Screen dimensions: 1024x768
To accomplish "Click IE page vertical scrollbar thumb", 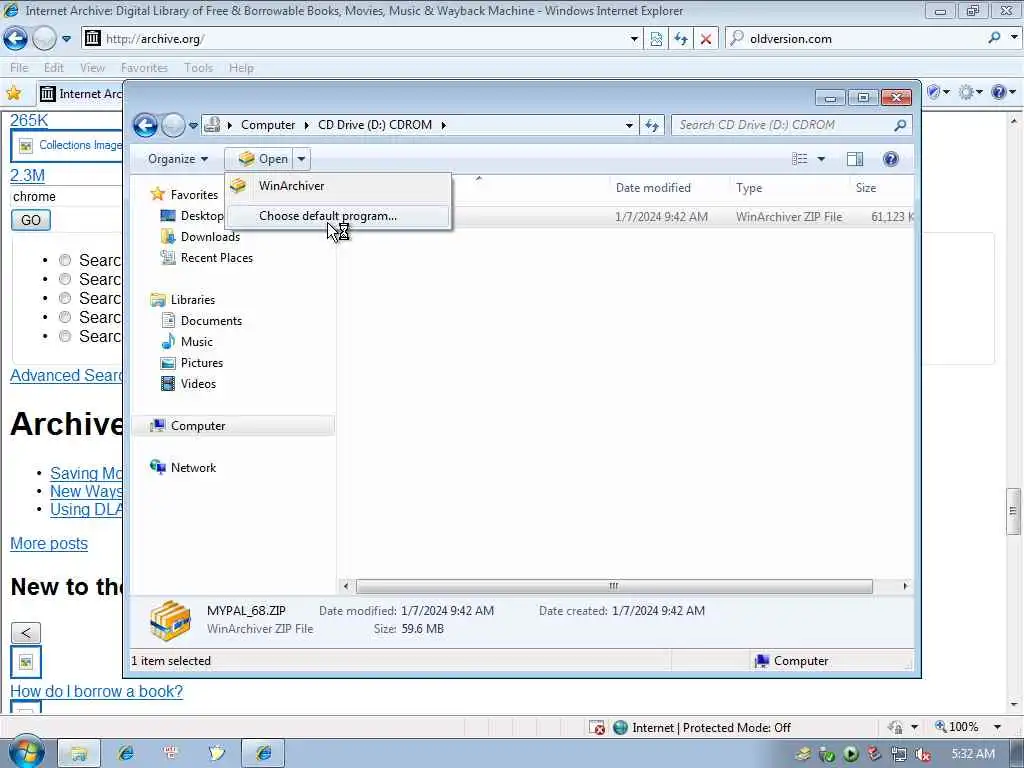I will coord(1014,511).
